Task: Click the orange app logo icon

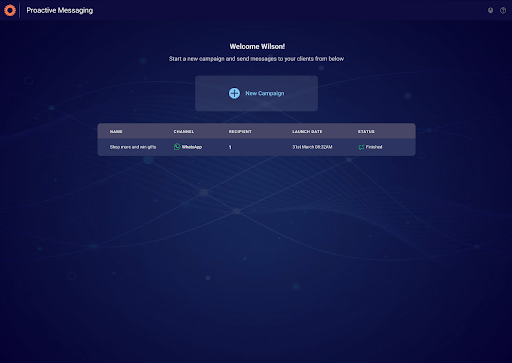Action: pos(10,10)
